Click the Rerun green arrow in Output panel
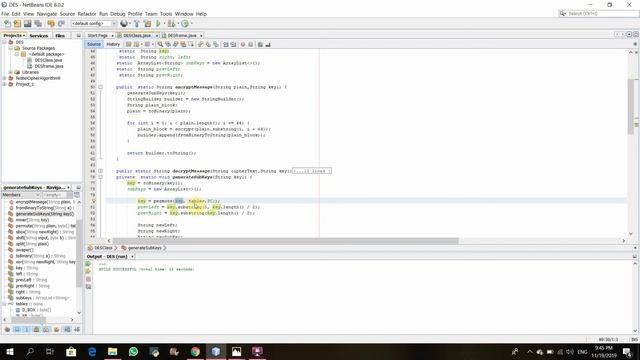The width and height of the screenshot is (640, 360). (x=88, y=264)
